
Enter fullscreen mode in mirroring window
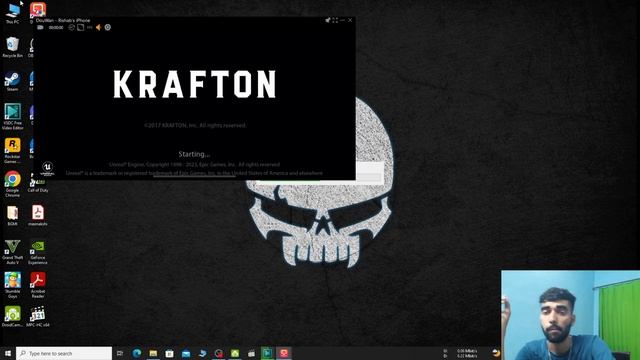[335, 20]
